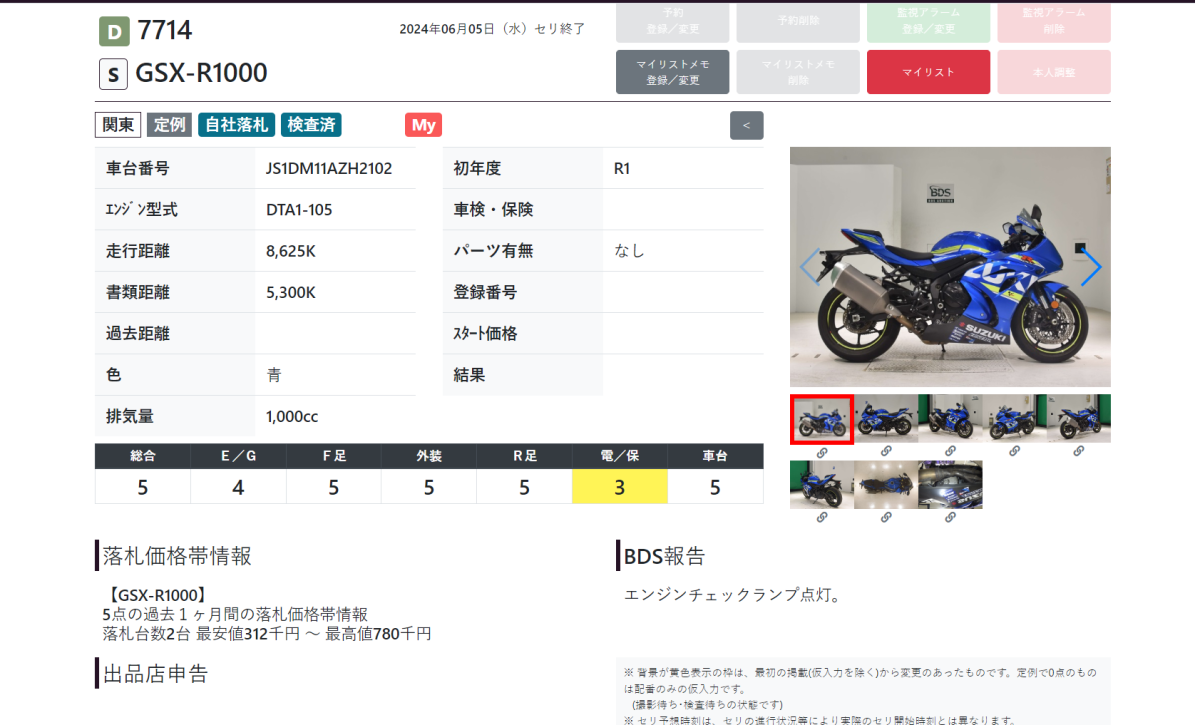Screen dimensions: 1200x725
Task: Click the dark マイリストメモ 登録/変更 button
Action: point(672,72)
